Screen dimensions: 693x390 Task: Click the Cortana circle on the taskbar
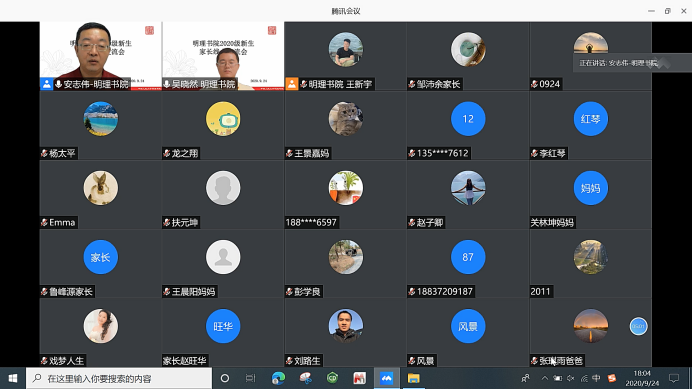point(225,379)
